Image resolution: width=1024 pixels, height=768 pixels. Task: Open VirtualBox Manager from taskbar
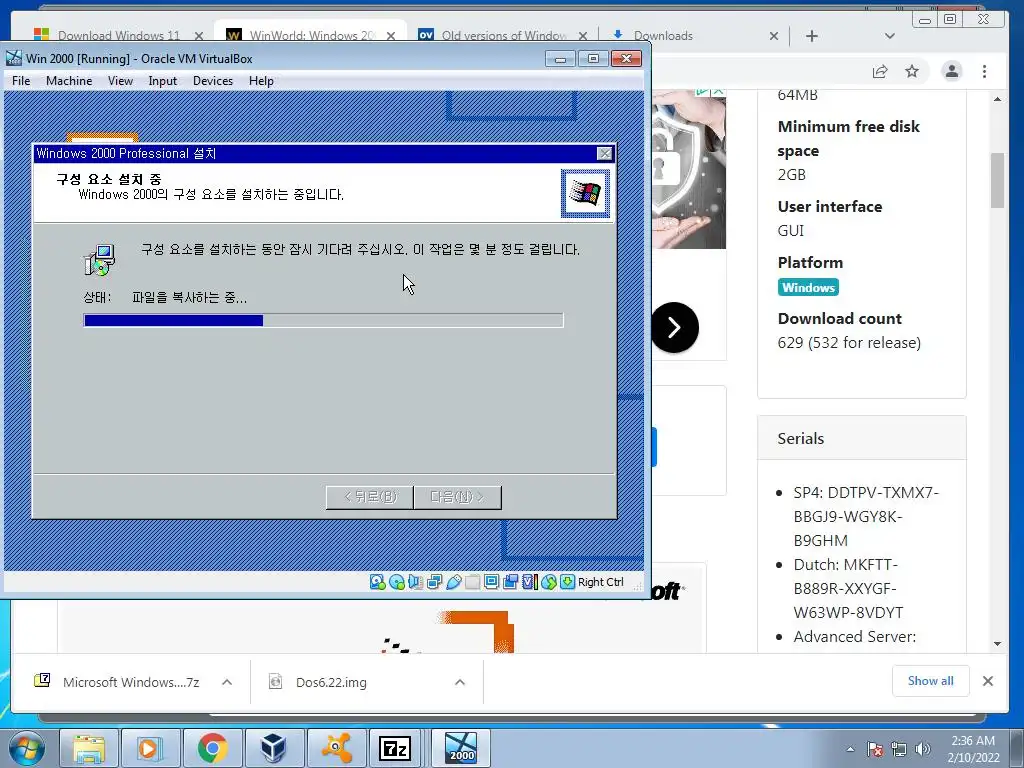(274, 748)
